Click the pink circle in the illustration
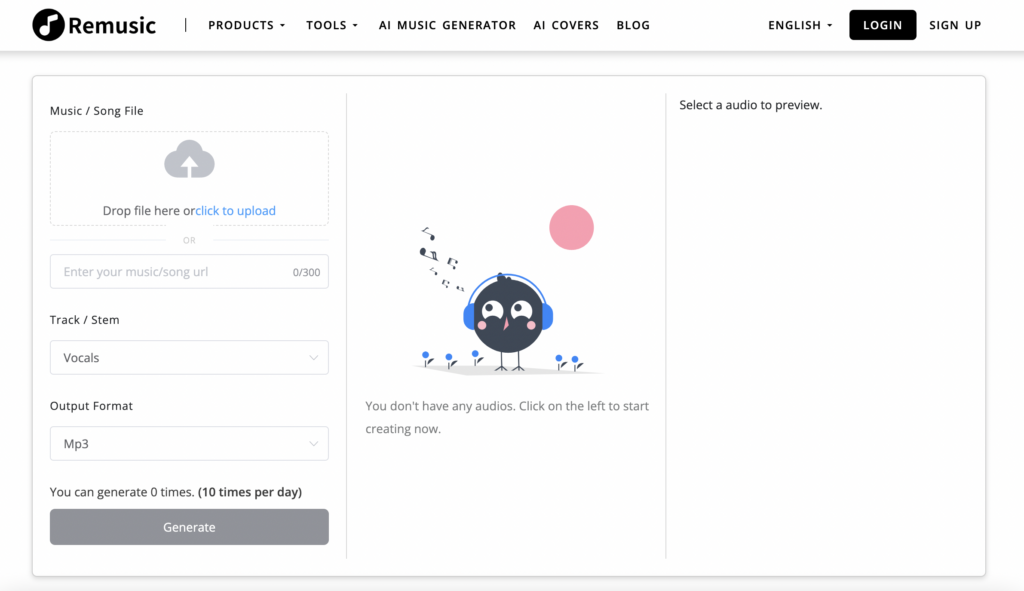Viewport: 1024px width, 591px height. tap(571, 227)
